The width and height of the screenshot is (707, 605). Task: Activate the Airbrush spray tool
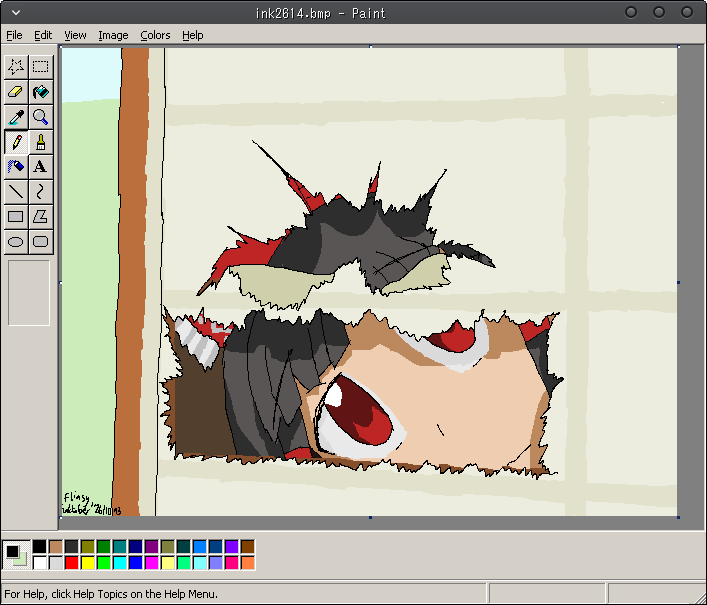click(x=16, y=167)
